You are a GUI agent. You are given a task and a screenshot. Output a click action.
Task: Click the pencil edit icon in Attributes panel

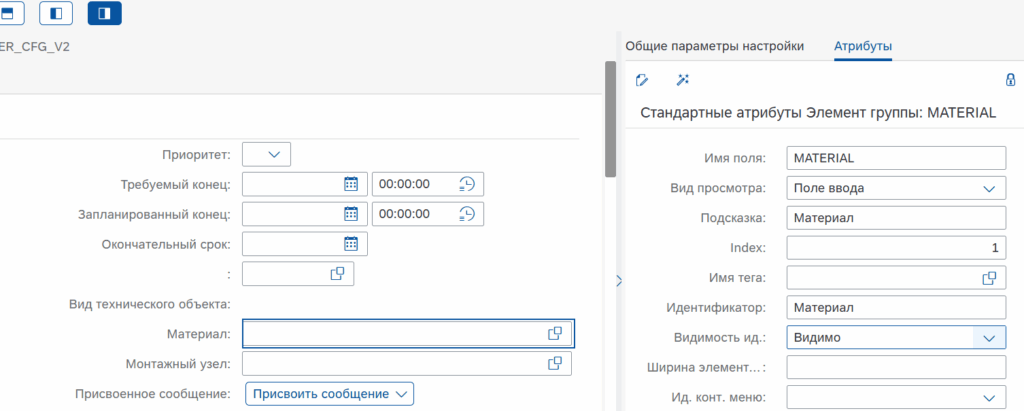643,80
